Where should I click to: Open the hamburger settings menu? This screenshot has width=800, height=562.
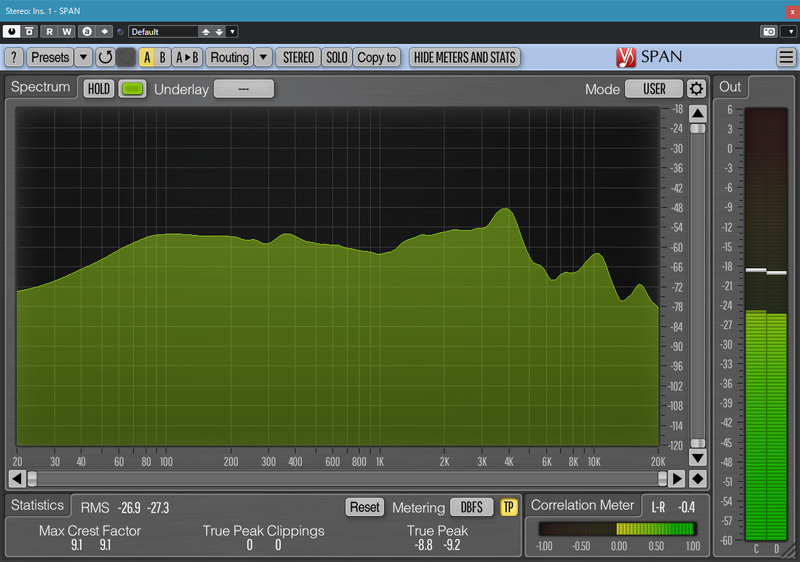786,57
